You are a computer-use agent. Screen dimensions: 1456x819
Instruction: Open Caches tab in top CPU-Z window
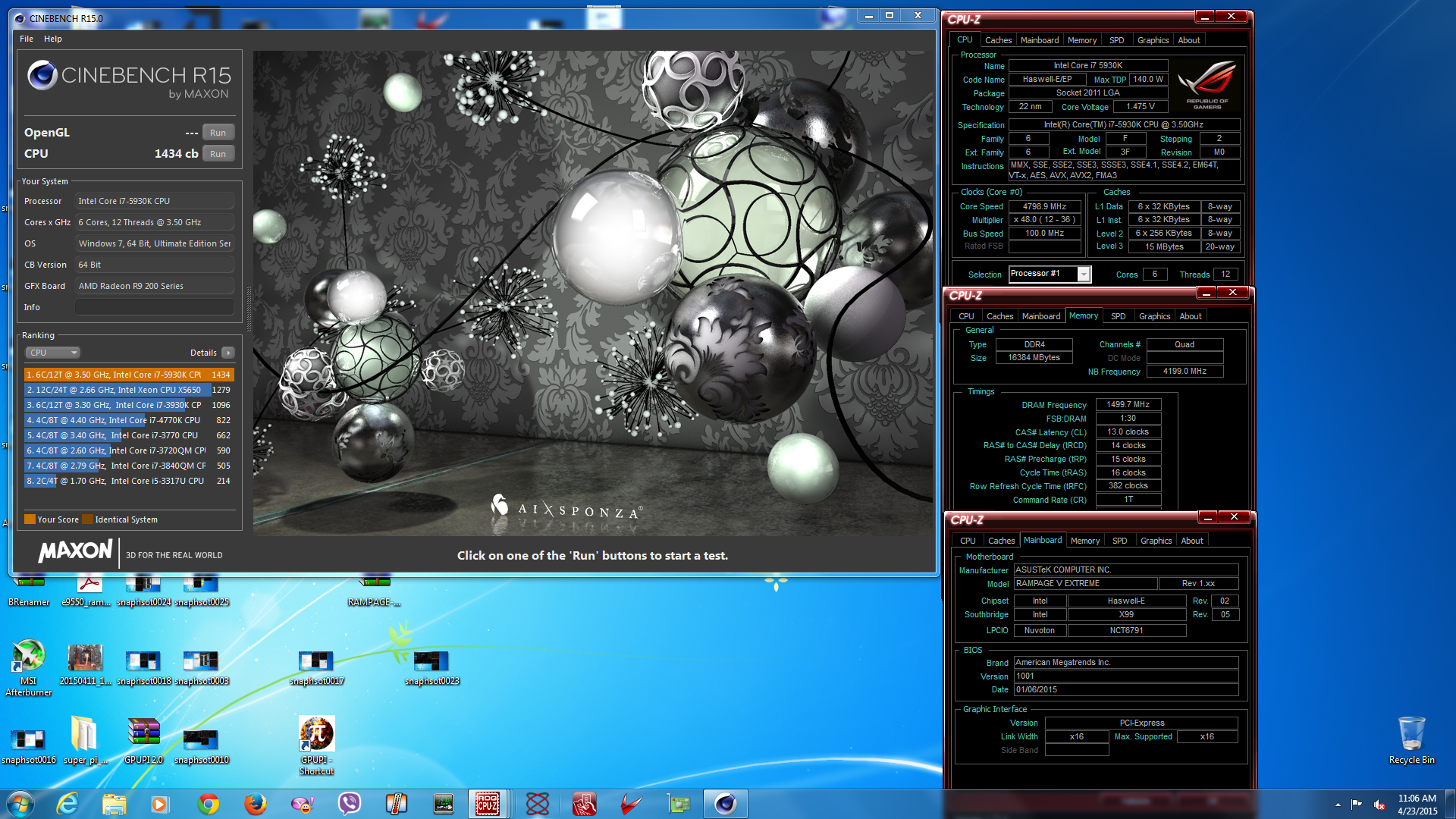[998, 40]
